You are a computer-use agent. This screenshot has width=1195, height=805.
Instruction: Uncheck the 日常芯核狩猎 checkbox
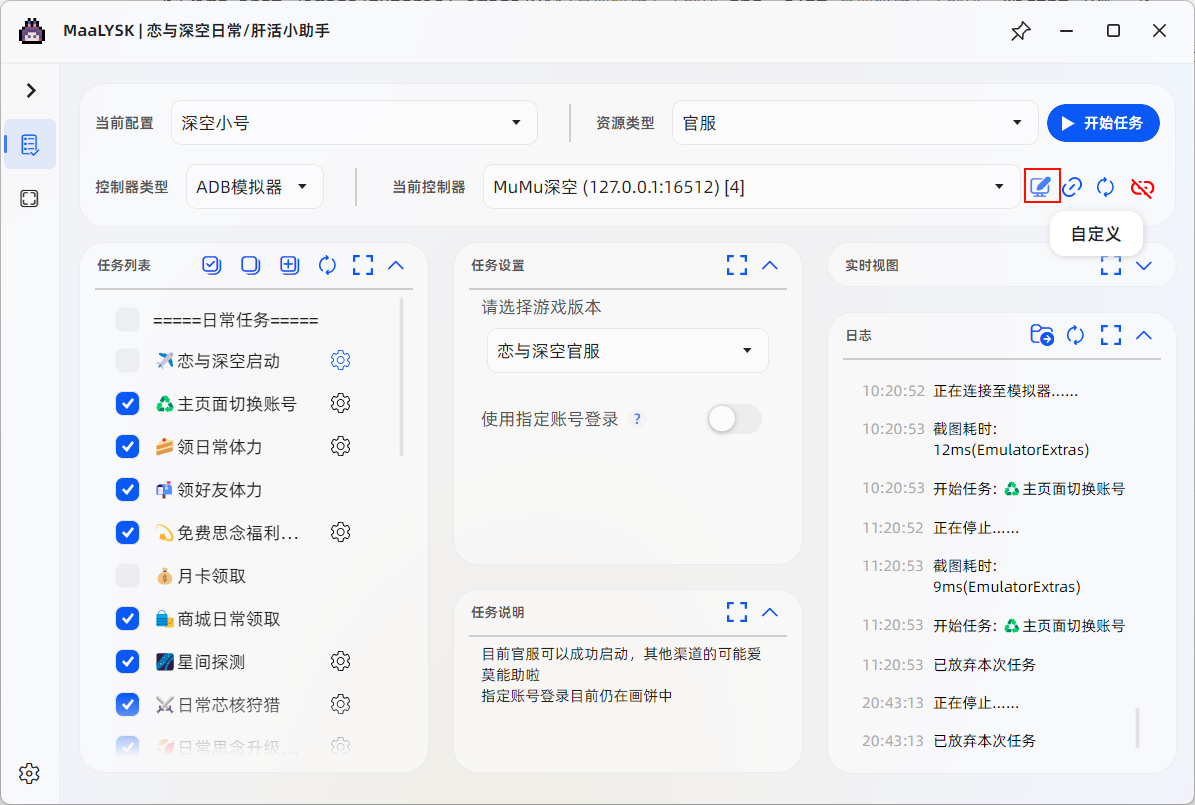point(127,704)
